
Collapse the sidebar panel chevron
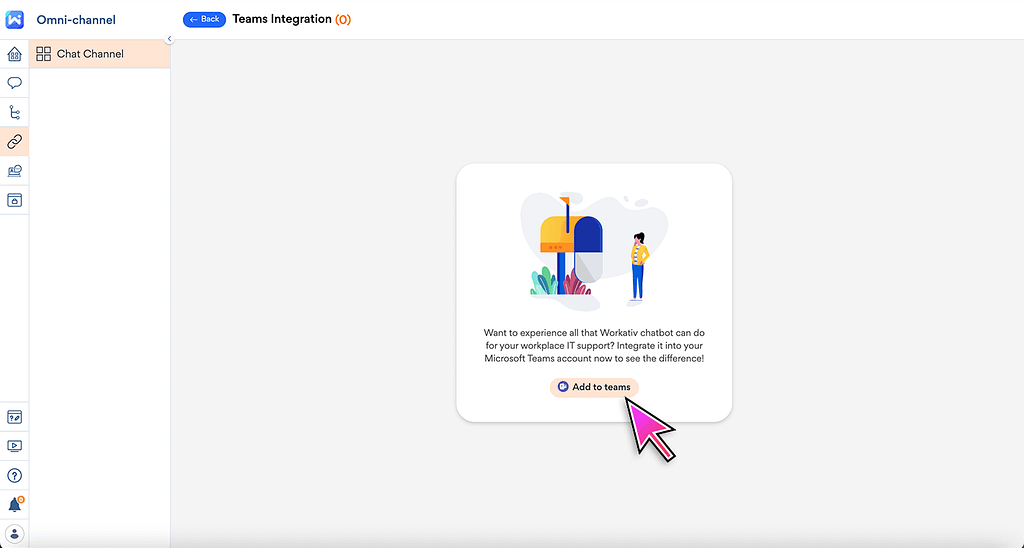pos(169,39)
